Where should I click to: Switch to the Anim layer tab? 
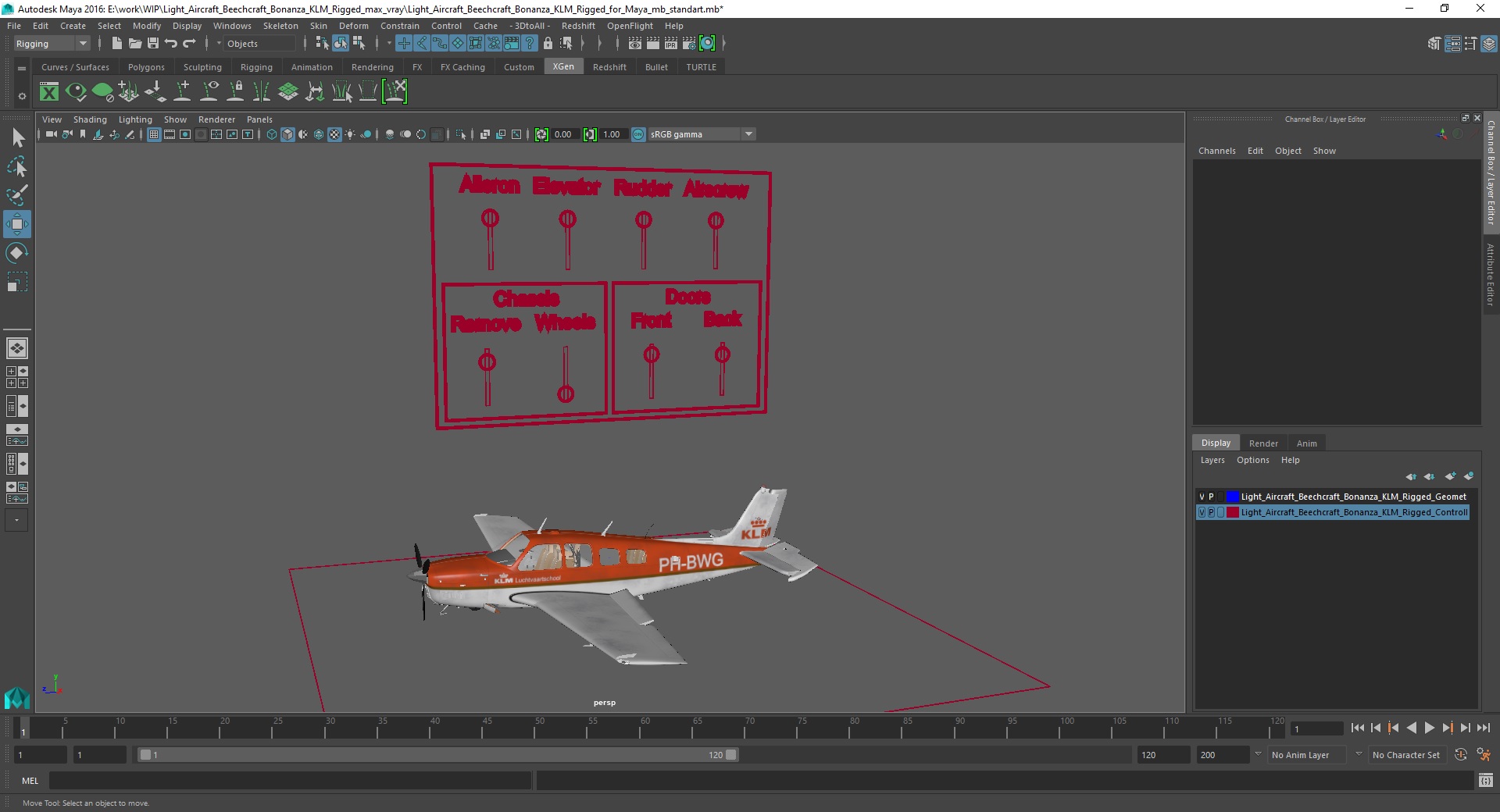point(1307,443)
